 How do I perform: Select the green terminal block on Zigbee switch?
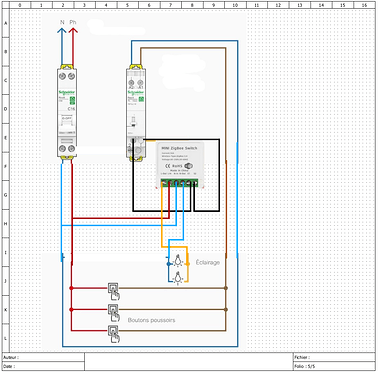click(180, 183)
